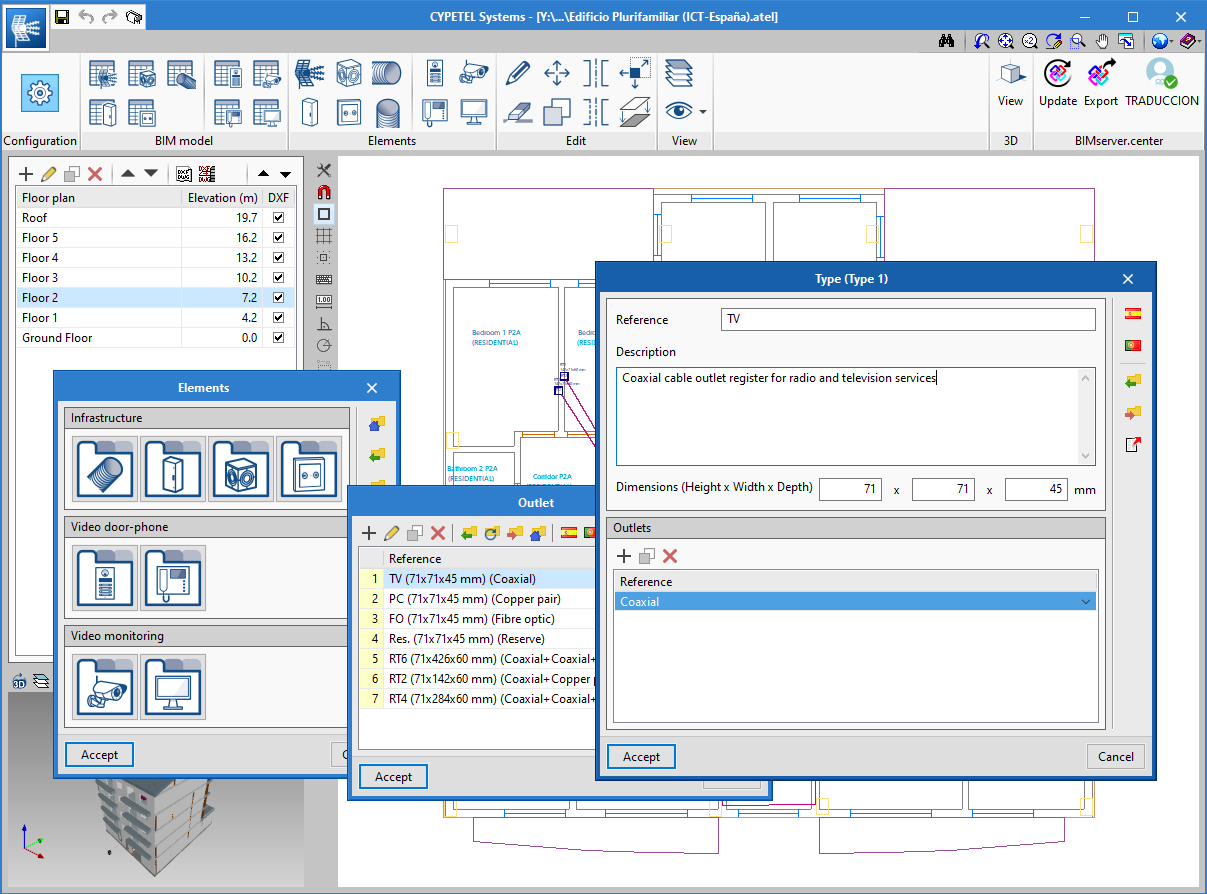Select TV (71x71x45 mm) (Coaxial) row
Screen dimensions: 1207x894
tap(477, 579)
